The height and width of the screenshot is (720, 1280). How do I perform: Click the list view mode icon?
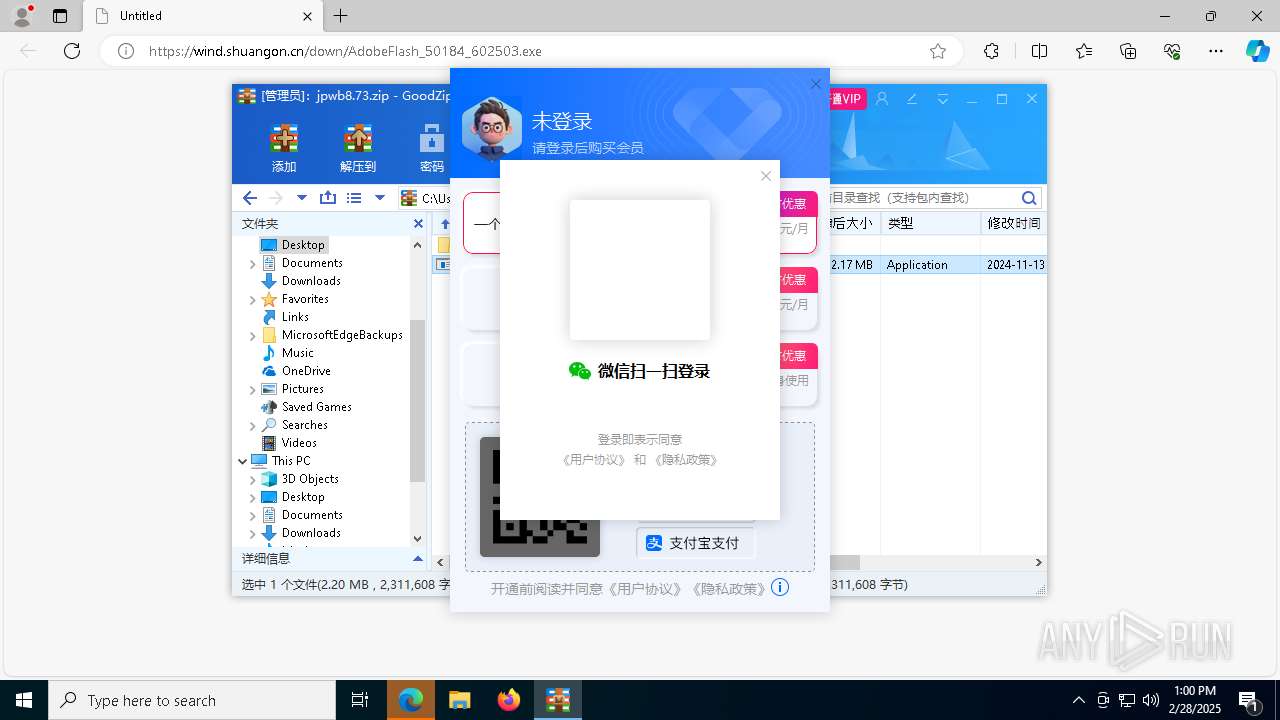[x=354, y=198]
